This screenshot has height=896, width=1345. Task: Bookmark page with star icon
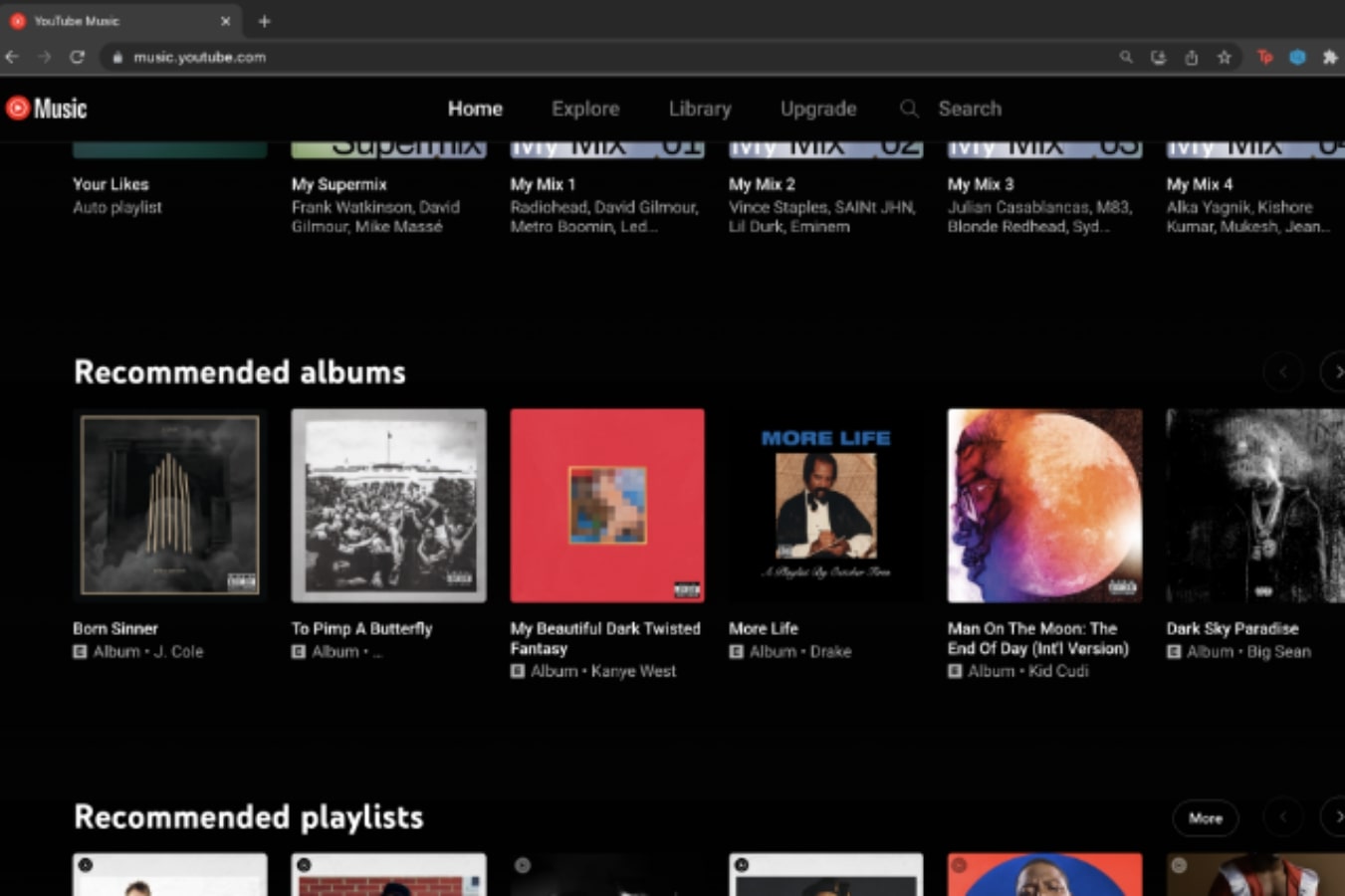[x=1224, y=58]
